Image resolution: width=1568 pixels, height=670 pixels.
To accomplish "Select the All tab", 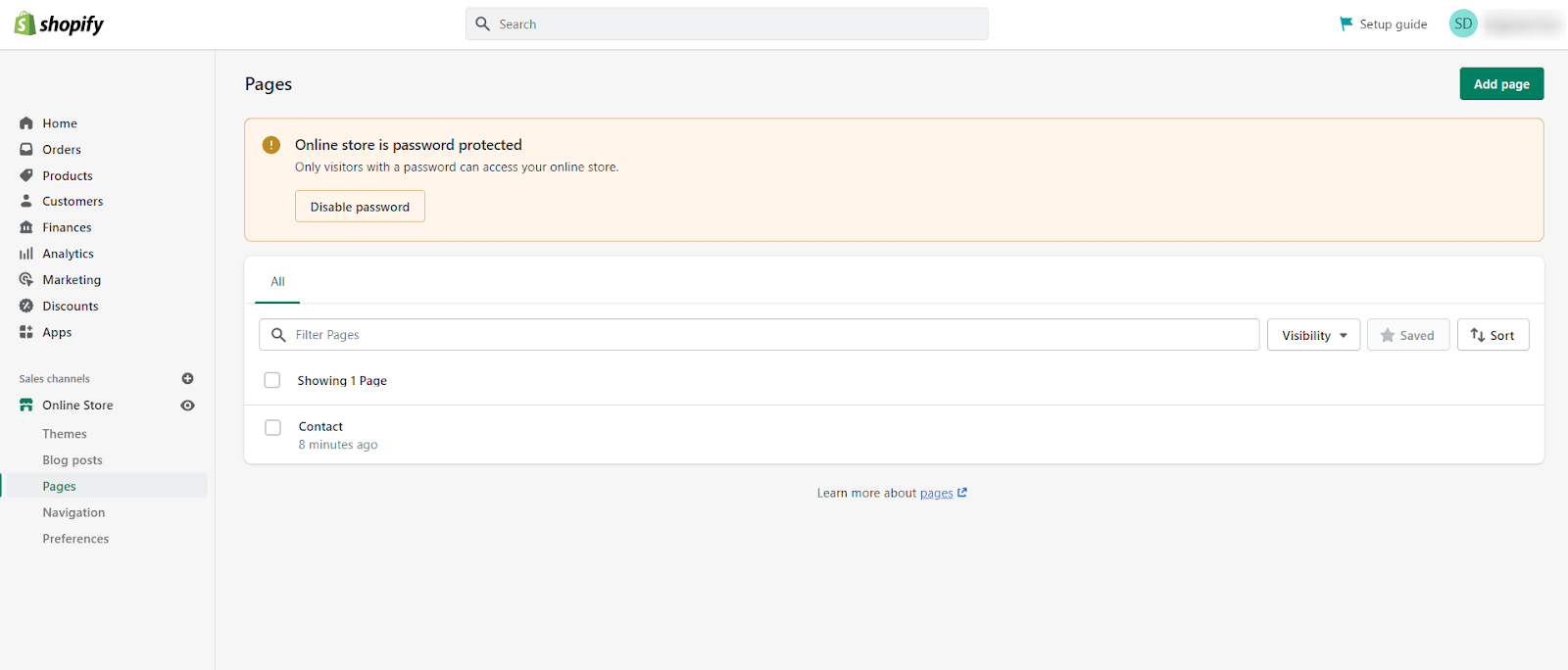I will (277, 282).
